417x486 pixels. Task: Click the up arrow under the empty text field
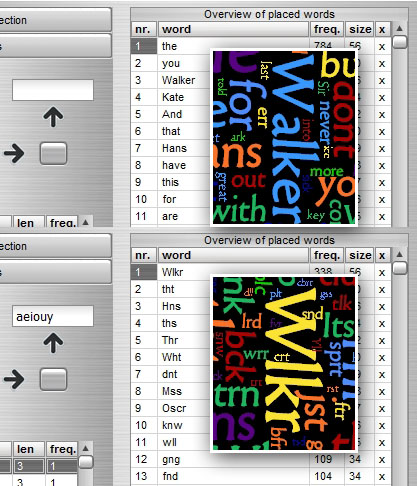click(53, 117)
